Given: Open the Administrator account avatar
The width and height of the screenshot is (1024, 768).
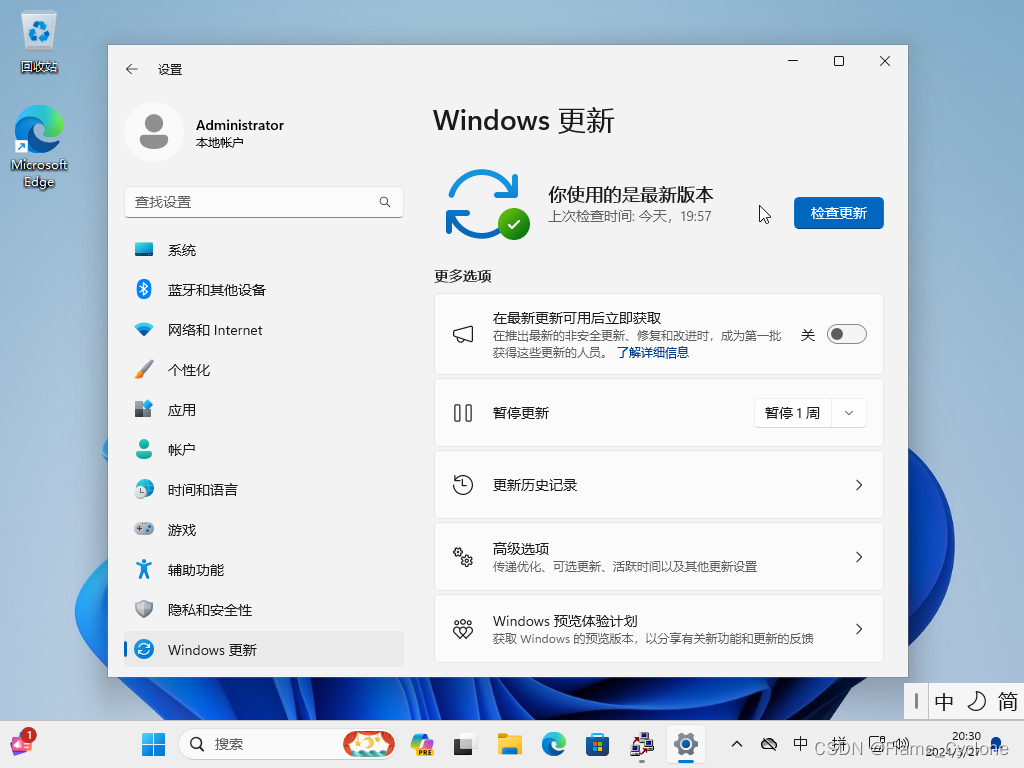Looking at the screenshot, I should tap(154, 132).
